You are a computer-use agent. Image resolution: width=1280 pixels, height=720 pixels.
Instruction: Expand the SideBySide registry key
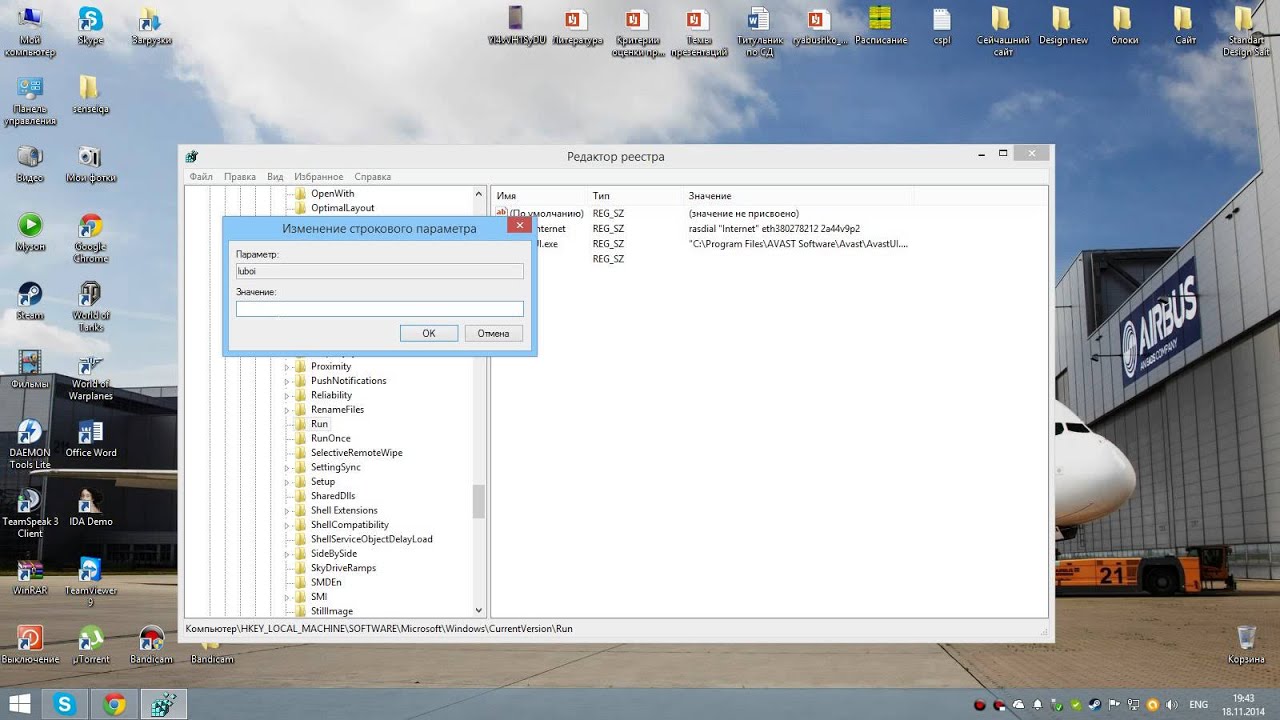[287, 554]
